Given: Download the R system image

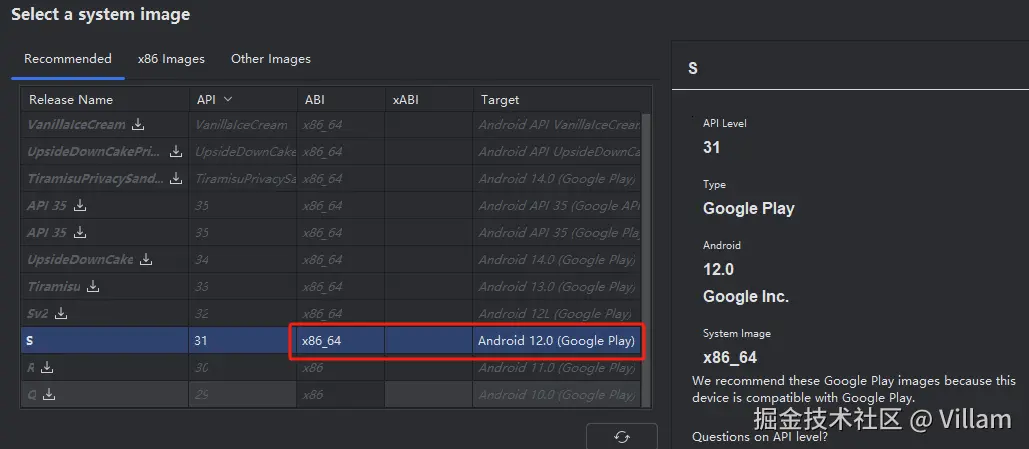Looking at the screenshot, I should (x=47, y=368).
